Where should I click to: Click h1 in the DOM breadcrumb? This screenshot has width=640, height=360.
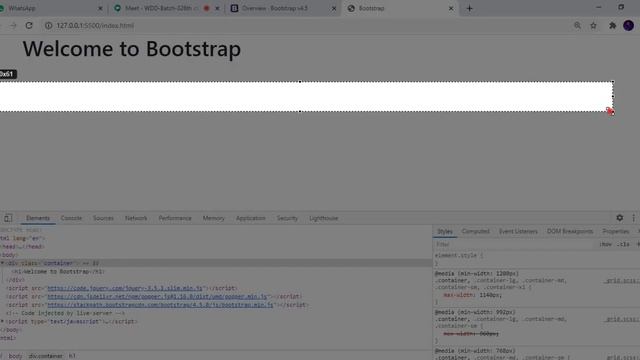coord(72,356)
